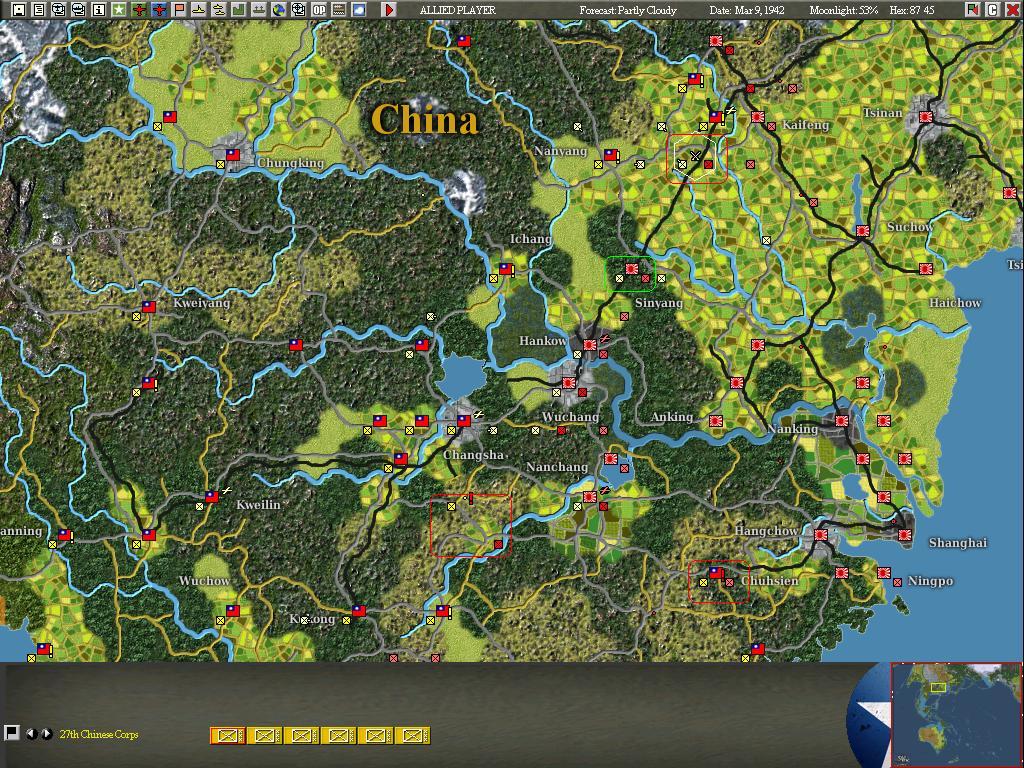Click the C button at top right

(x=992, y=9)
